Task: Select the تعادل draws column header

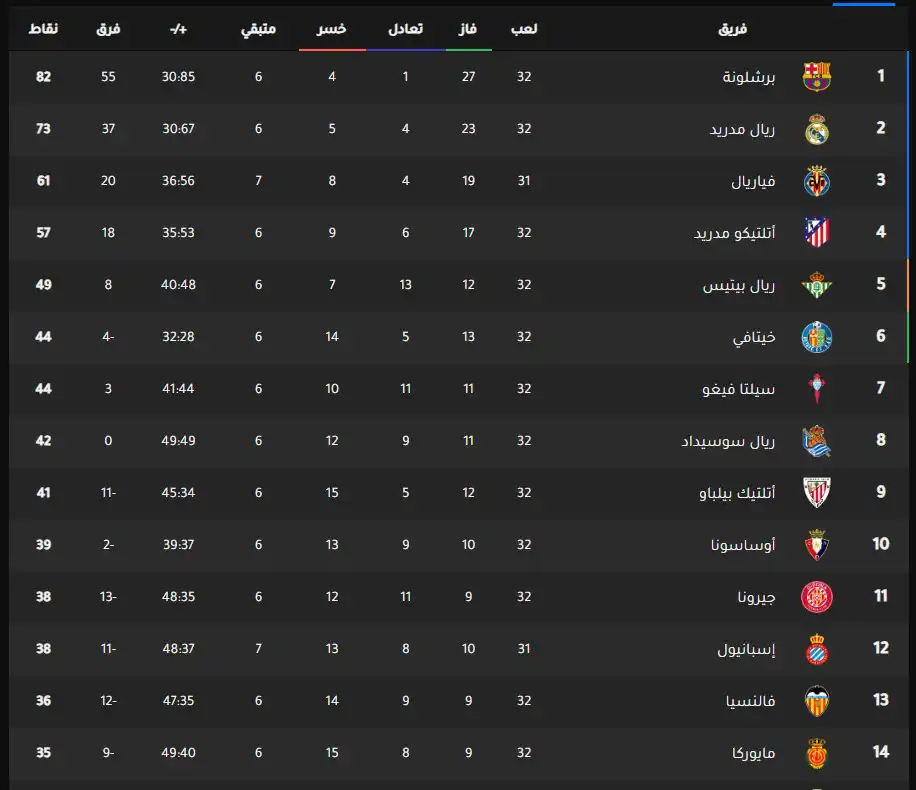Action: pyautogui.click(x=405, y=30)
